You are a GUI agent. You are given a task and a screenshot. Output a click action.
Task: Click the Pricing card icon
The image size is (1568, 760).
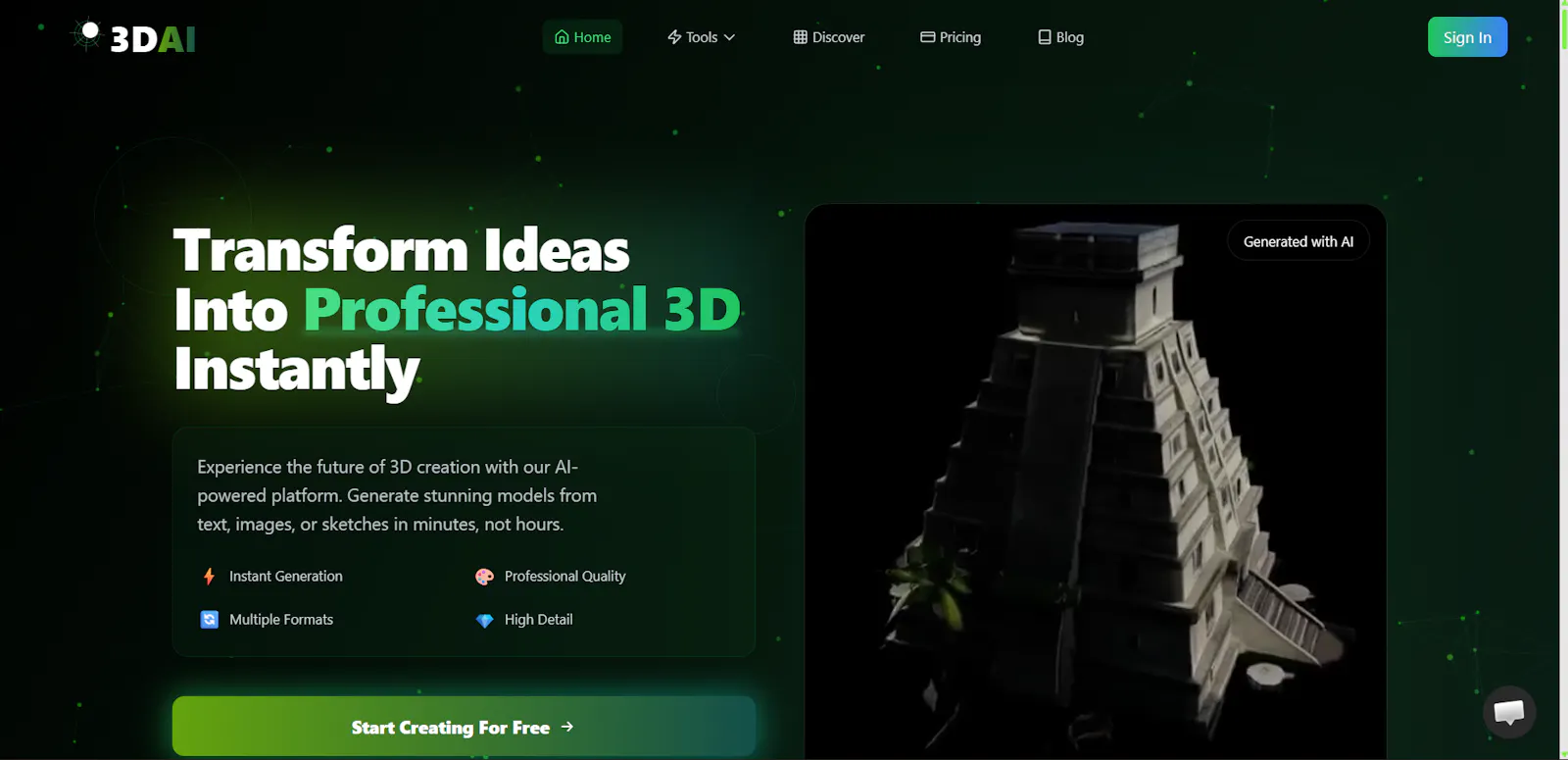click(x=927, y=37)
